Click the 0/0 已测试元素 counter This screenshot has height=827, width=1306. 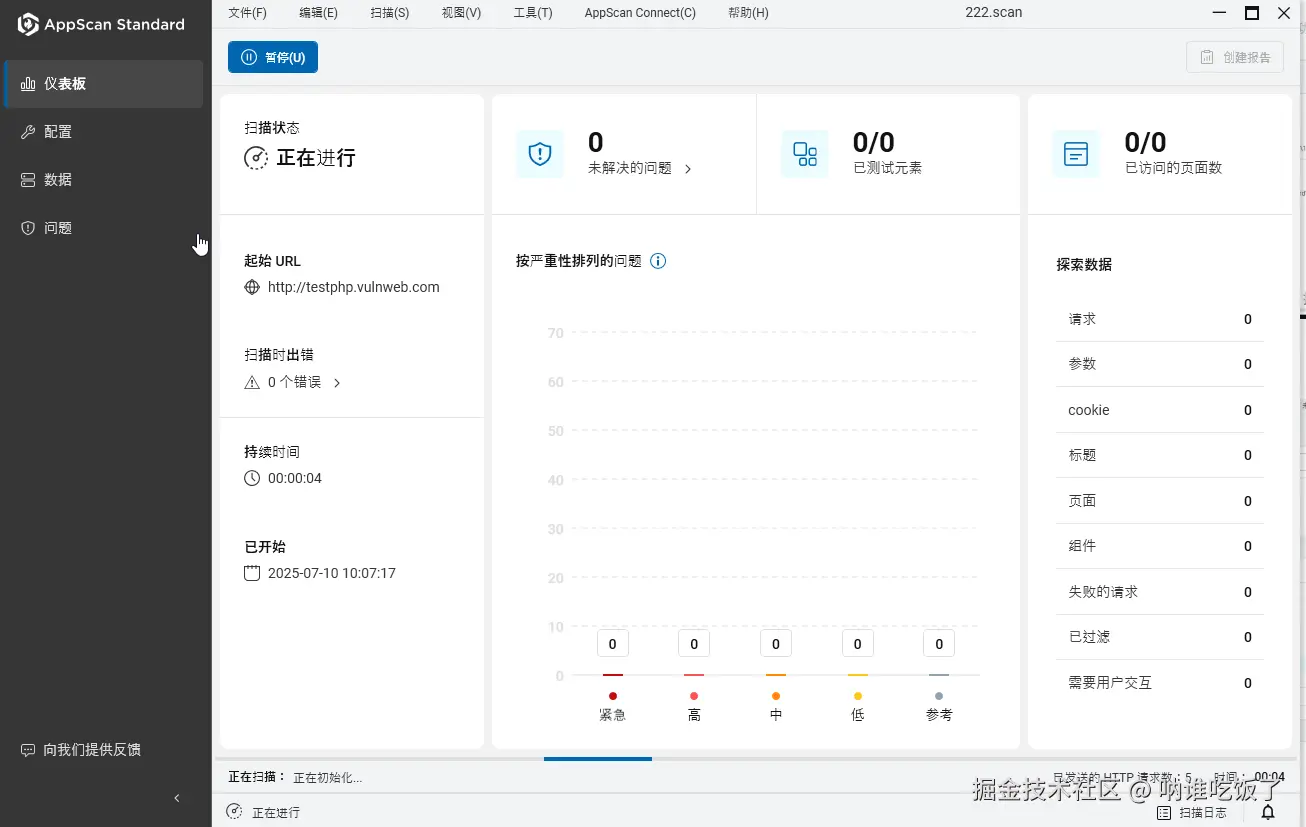874,143
